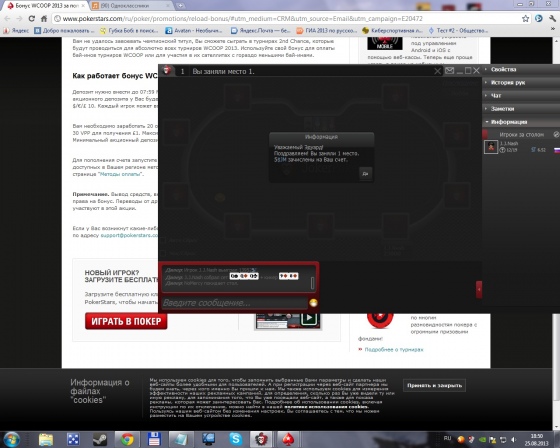Screen dimensions: 560x448
Task: Click the 'Игроки за столом' heading
Action: (521, 135)
